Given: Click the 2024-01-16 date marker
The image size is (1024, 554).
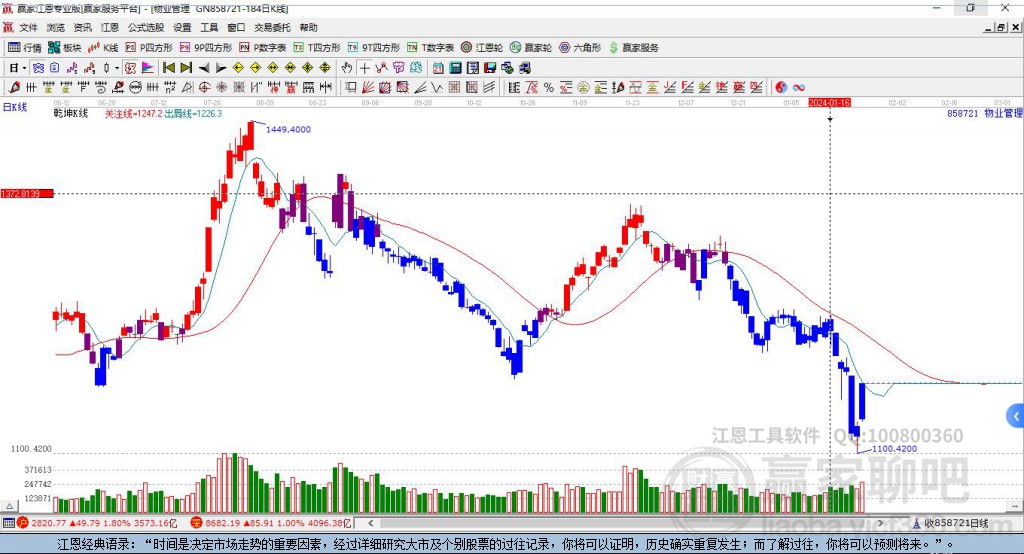Looking at the screenshot, I should coord(829,103).
